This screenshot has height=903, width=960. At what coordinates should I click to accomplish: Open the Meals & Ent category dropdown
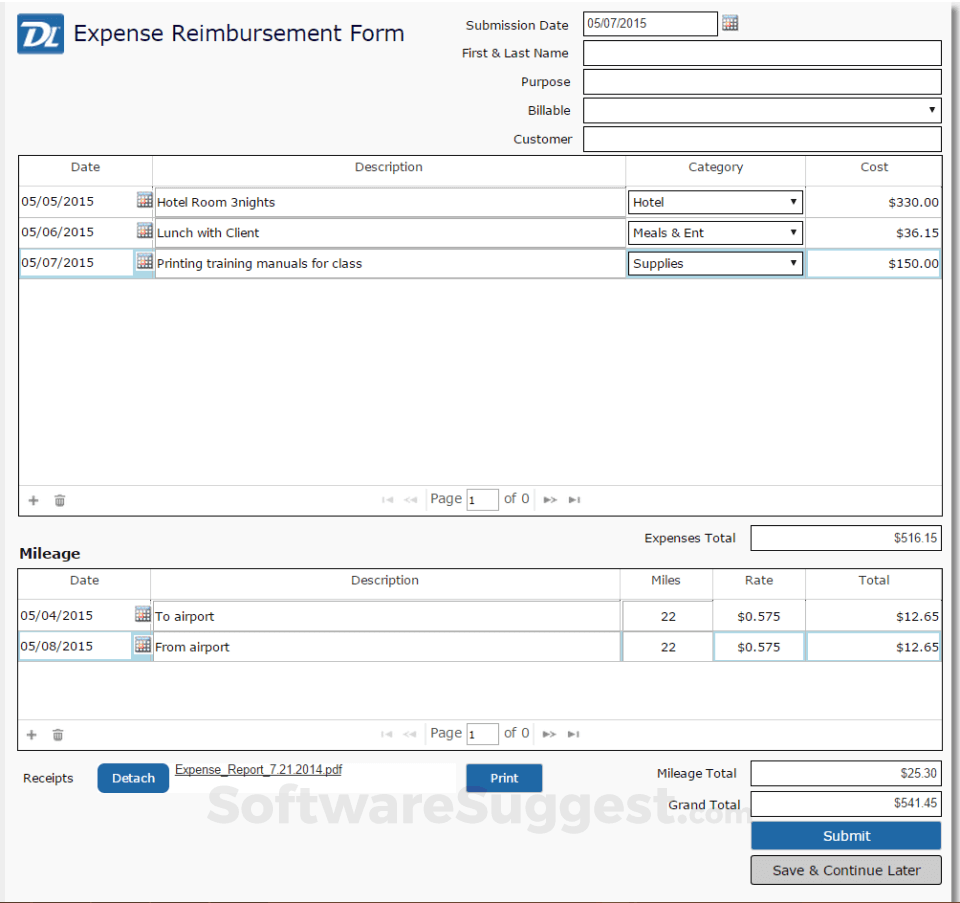pos(795,232)
